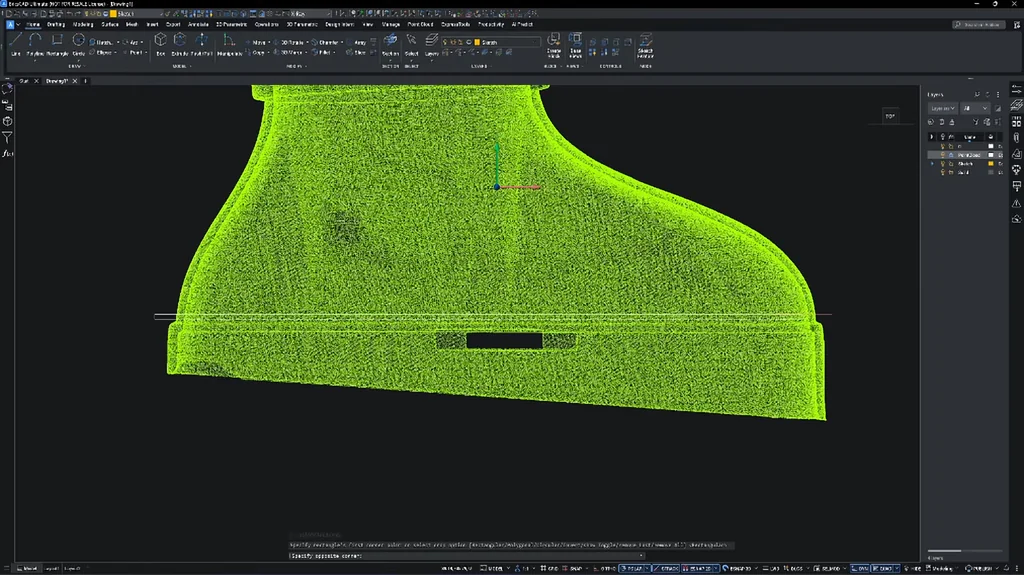The image size is (1024, 575).
Task: Select the Polyline tool
Action: click(x=35, y=45)
